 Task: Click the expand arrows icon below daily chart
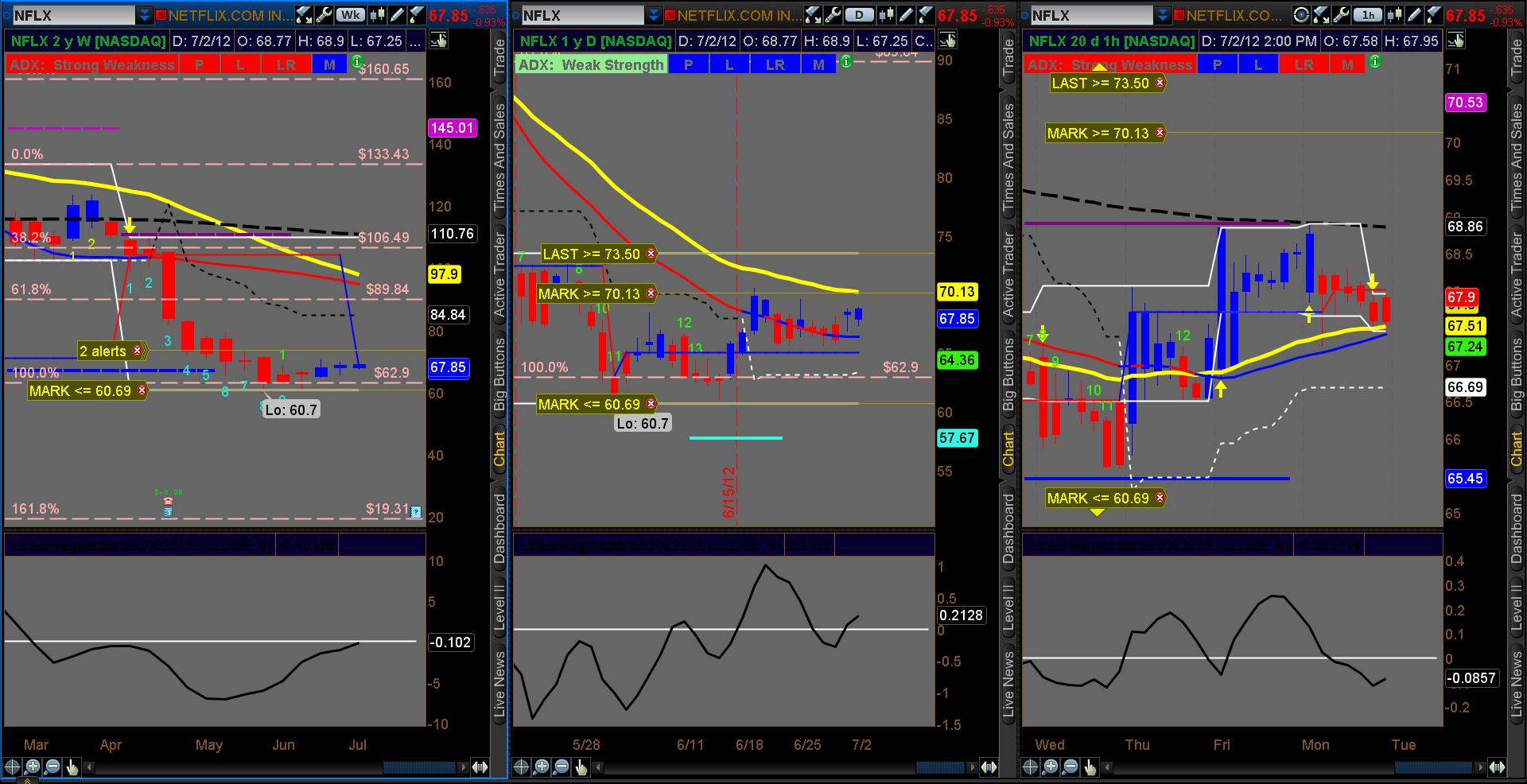[x=989, y=767]
